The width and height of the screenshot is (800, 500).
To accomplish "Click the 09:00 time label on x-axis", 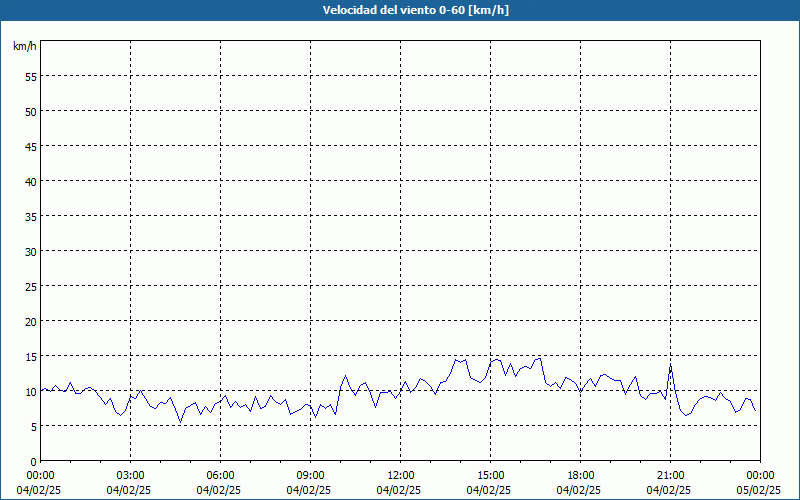I will tap(310, 476).
